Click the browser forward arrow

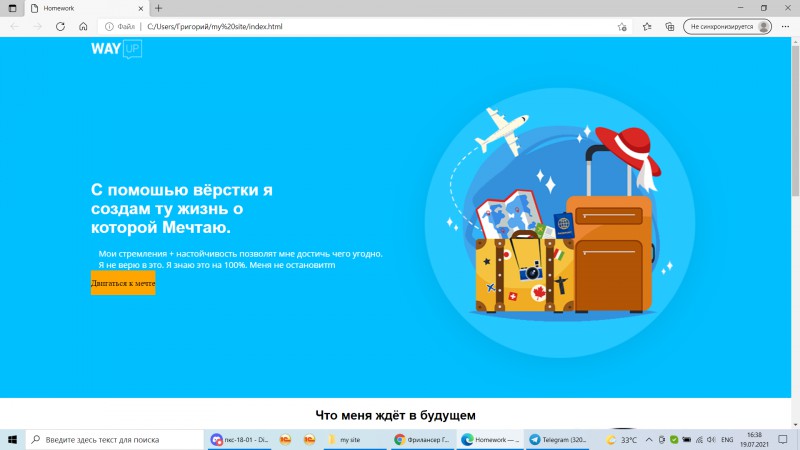tap(37, 27)
